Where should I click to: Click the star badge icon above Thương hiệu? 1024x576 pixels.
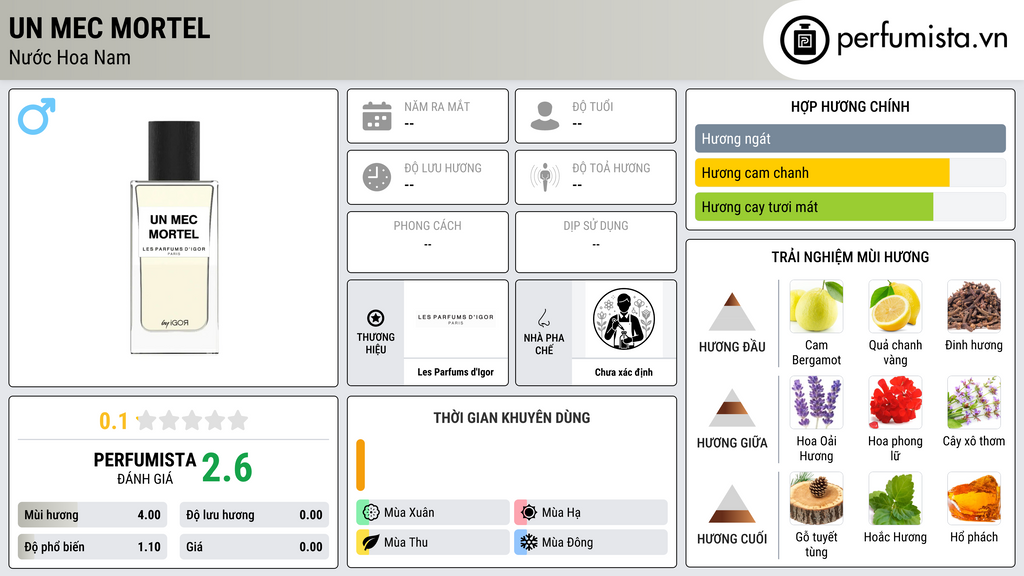(376, 318)
